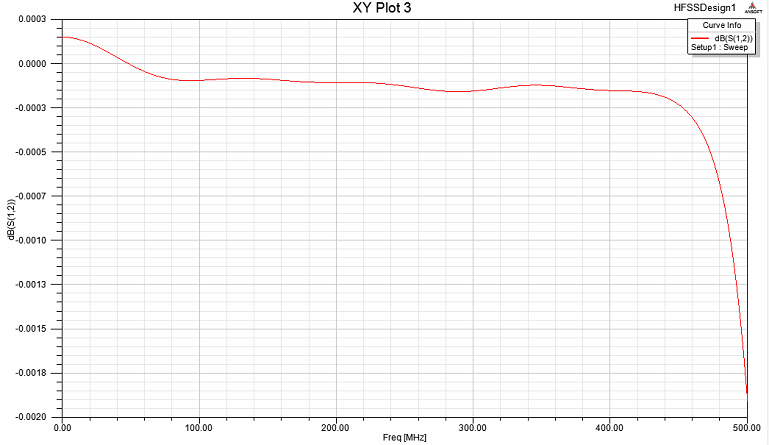Click the 400.00 x-axis tick label
This screenshot has width=769, height=445.
click(610, 427)
